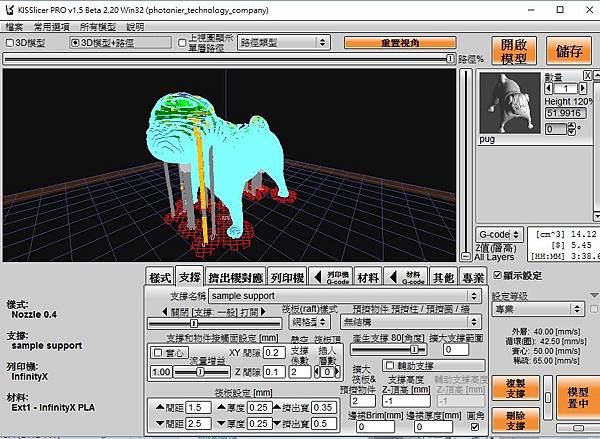Click right arrow beside 打開 support label
This screenshot has height=439, width=600.
coord(263,312)
